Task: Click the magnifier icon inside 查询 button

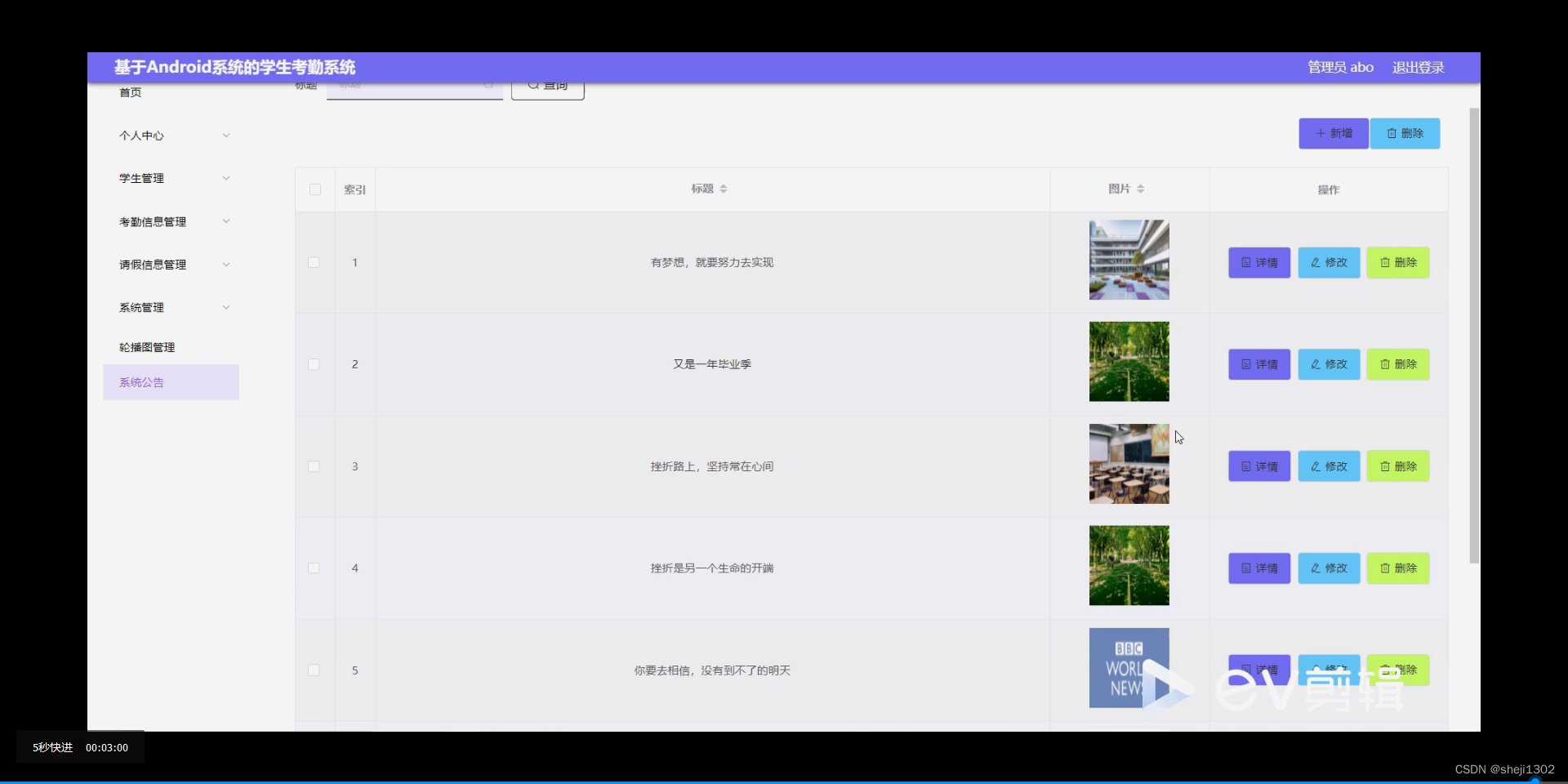Action: click(x=533, y=85)
